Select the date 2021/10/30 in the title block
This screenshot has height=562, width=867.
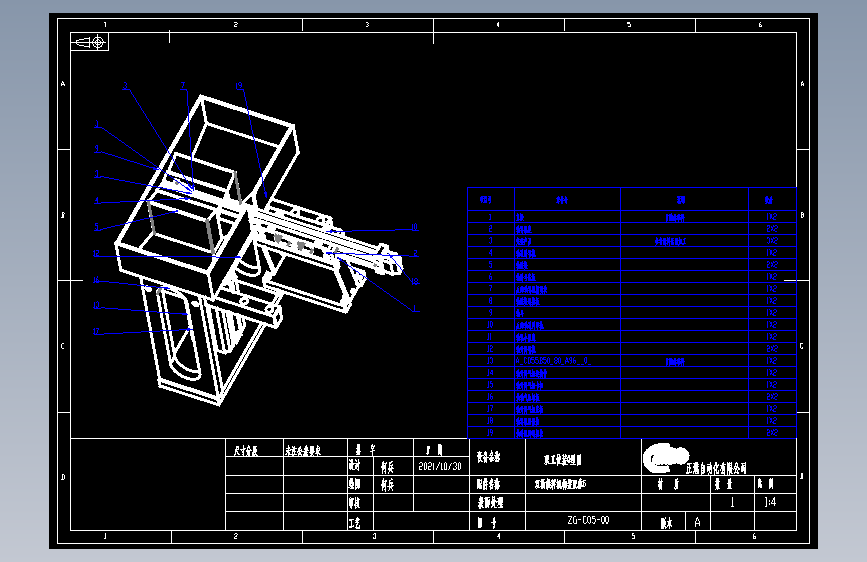click(440, 466)
